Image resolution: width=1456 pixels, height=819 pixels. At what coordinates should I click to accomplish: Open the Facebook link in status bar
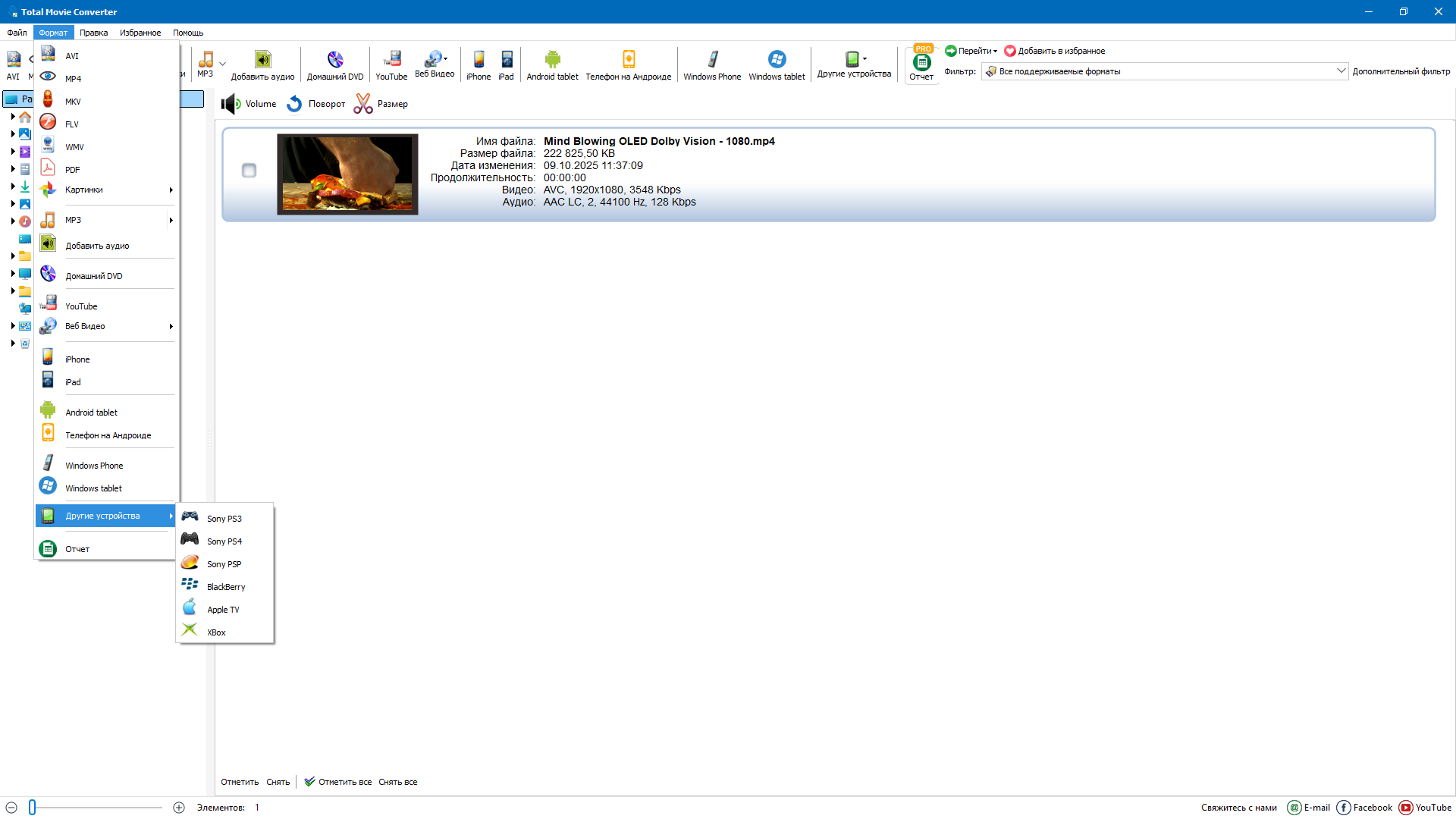pyautogui.click(x=1364, y=808)
